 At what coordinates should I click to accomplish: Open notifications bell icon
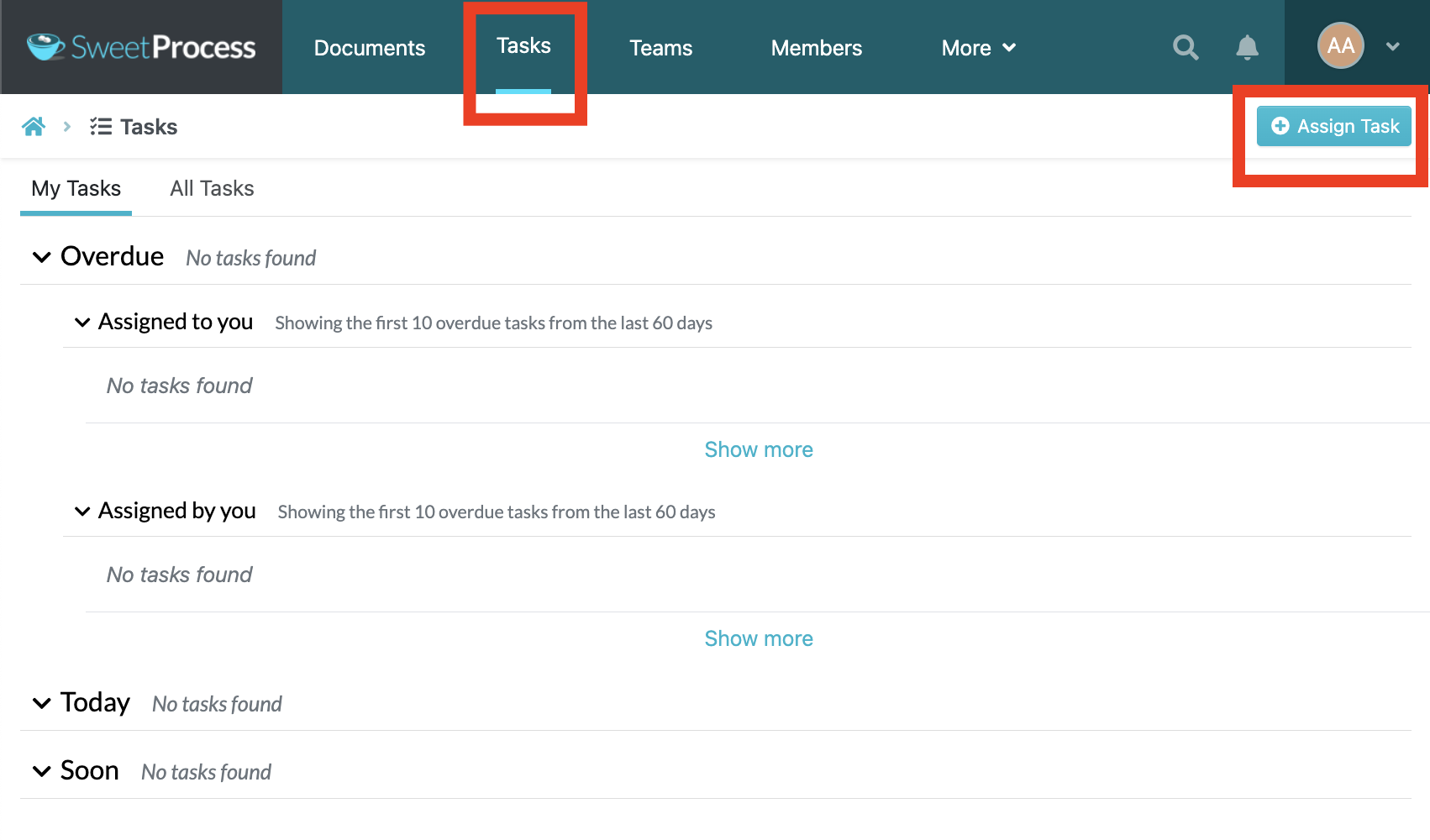point(1247,47)
